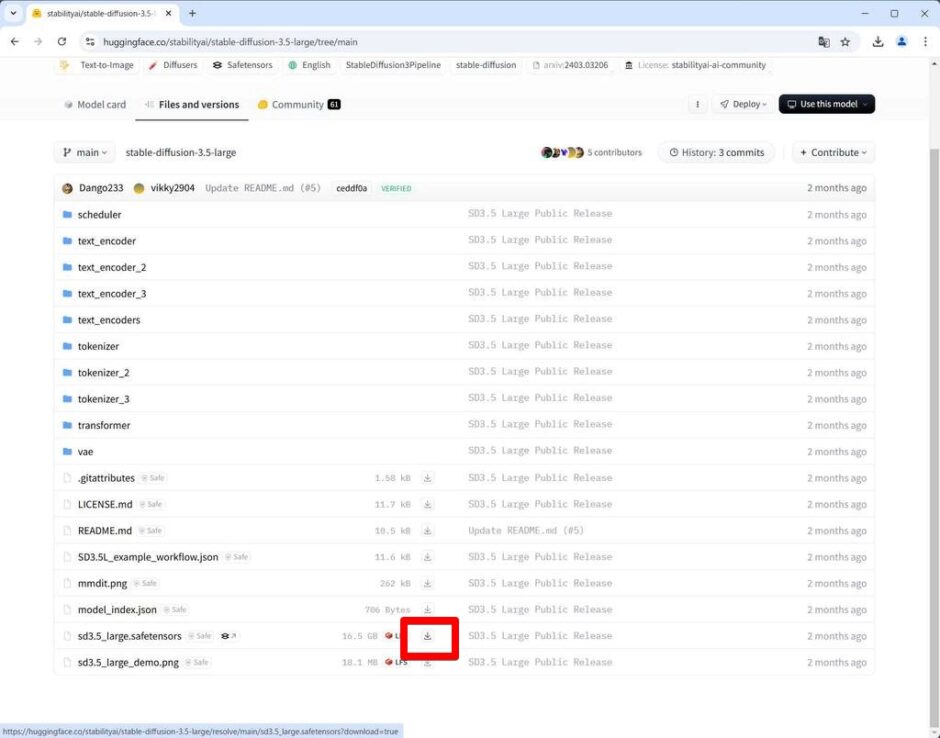Download the mmdit.png file
The image size is (940, 738).
(x=428, y=583)
